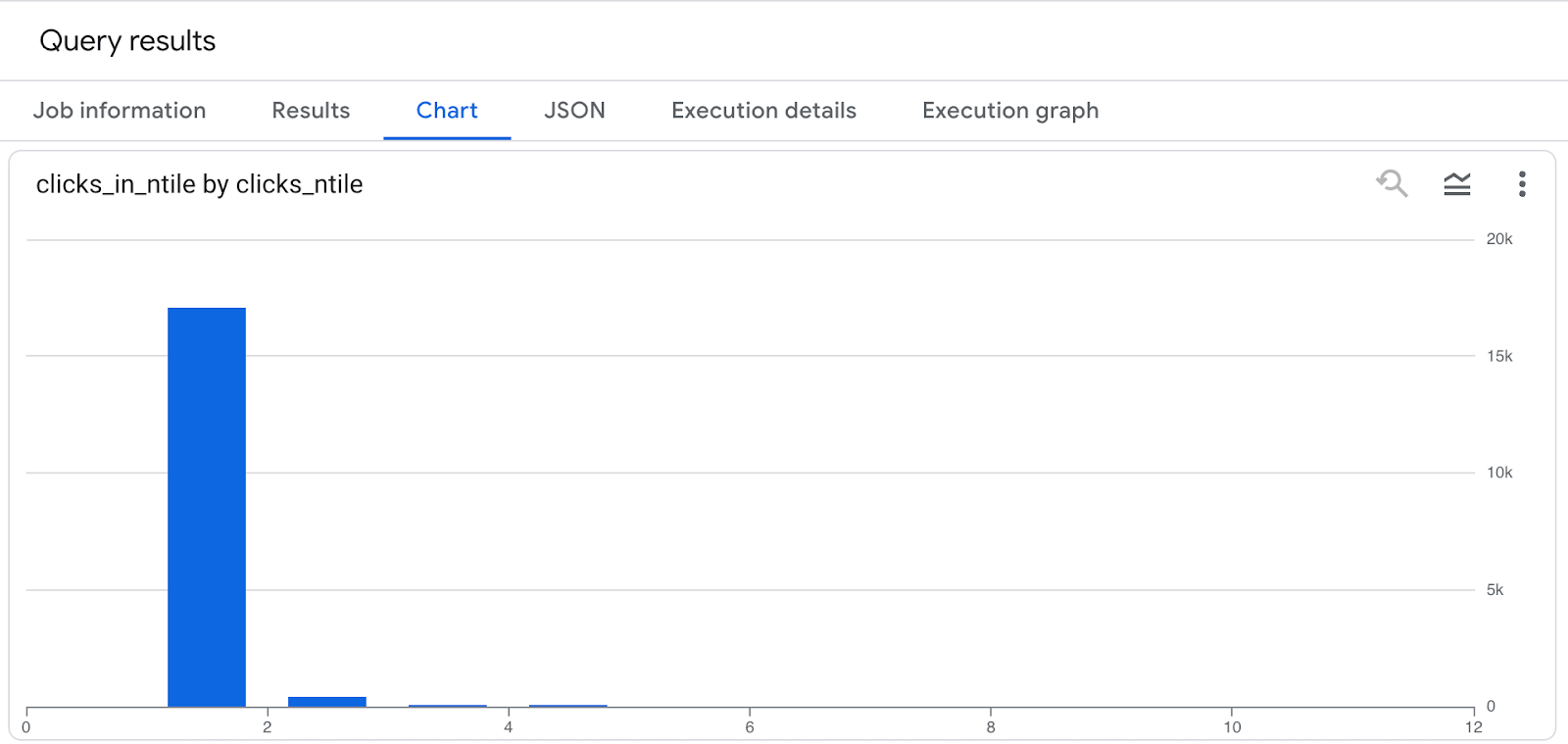Go to the Execution details tab
Viewport: 1568px width, 744px height.
coord(763,111)
